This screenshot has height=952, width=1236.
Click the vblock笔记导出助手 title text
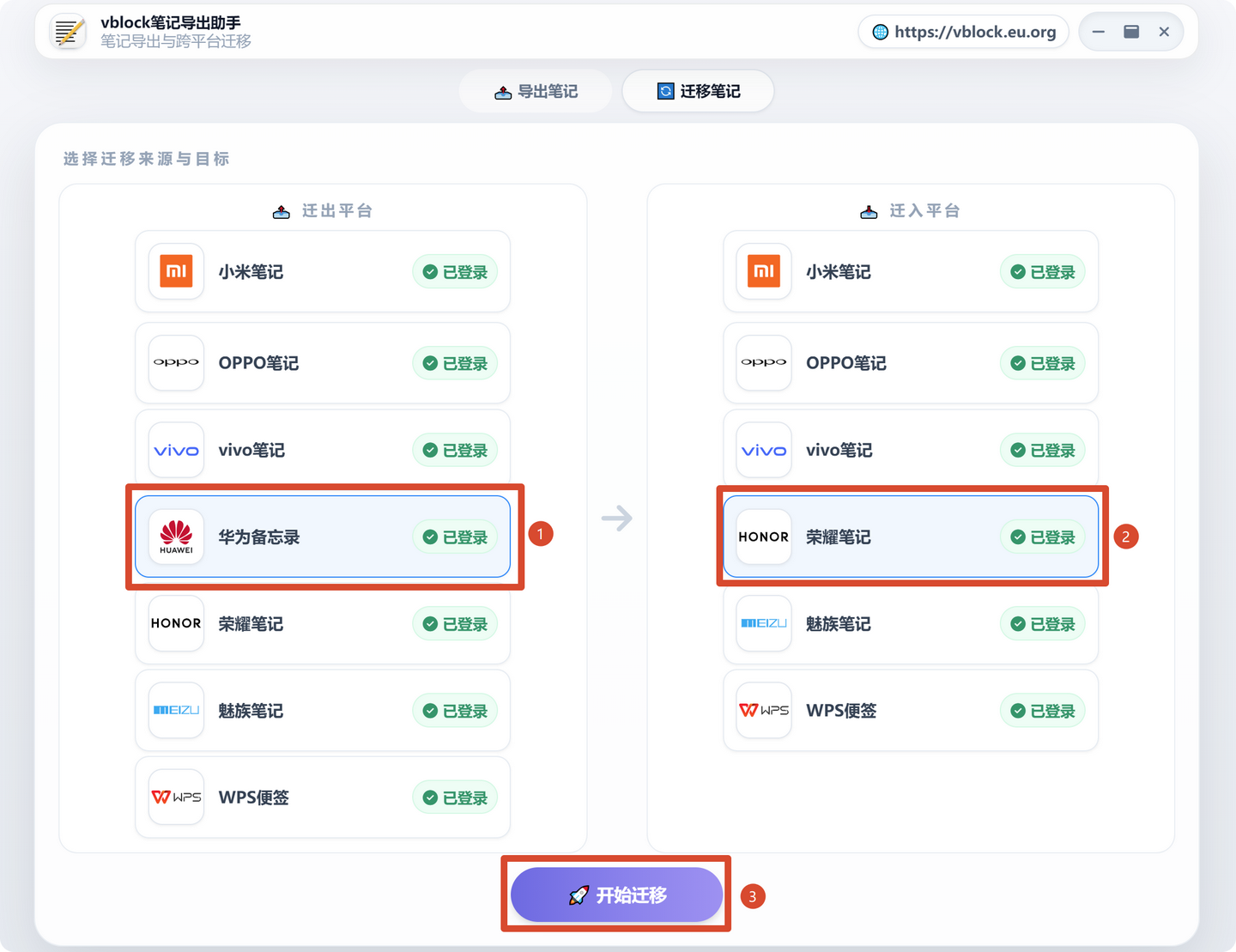[x=171, y=22]
